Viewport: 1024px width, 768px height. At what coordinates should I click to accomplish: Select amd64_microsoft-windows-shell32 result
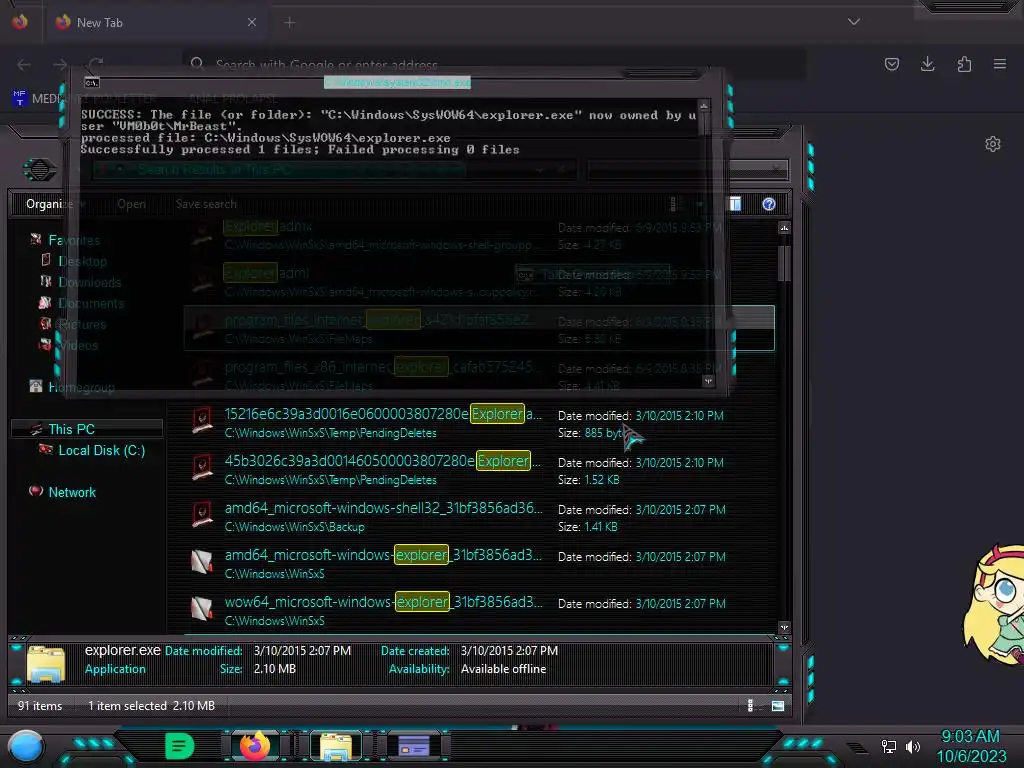(x=479, y=517)
